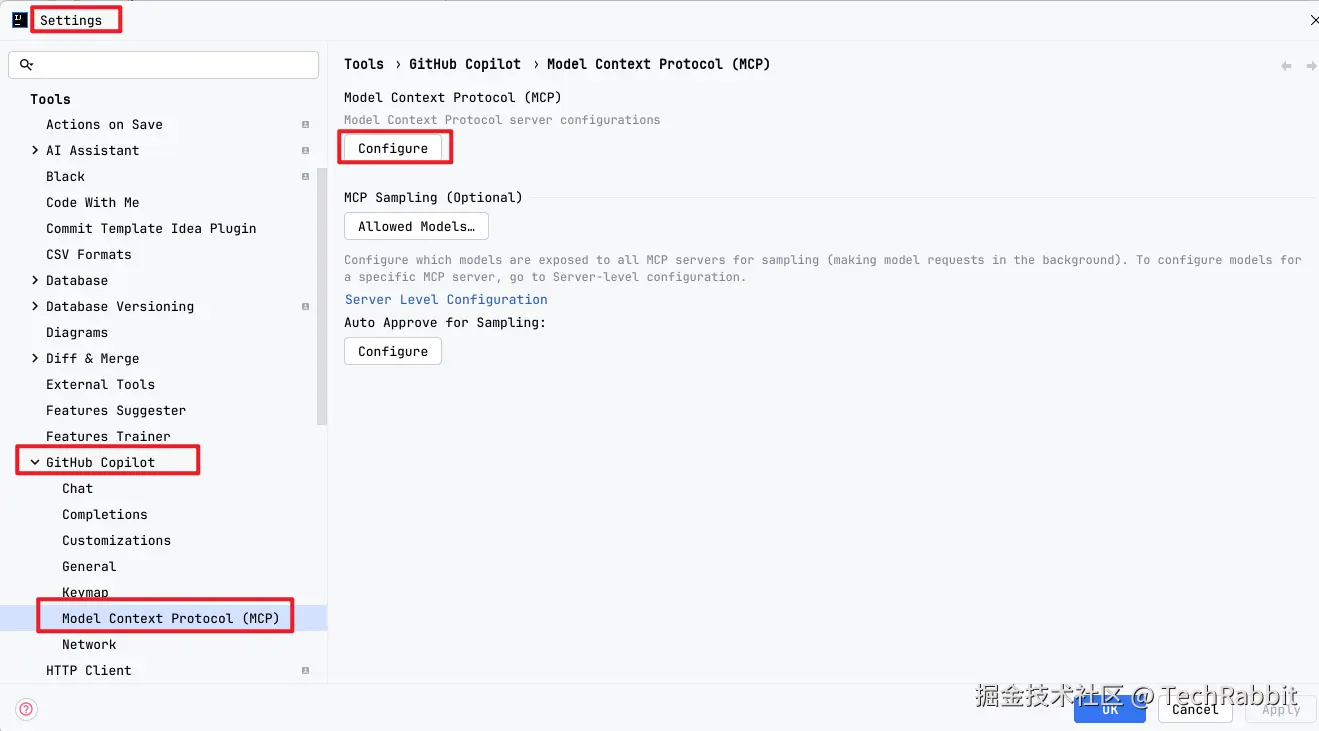Open Copilot Keymap settings
Viewport: 1319px width, 731px height.
click(x=85, y=593)
